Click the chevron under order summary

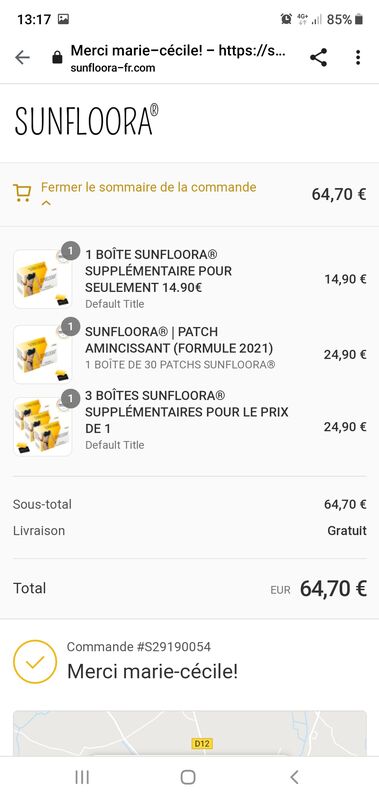[x=46, y=203]
